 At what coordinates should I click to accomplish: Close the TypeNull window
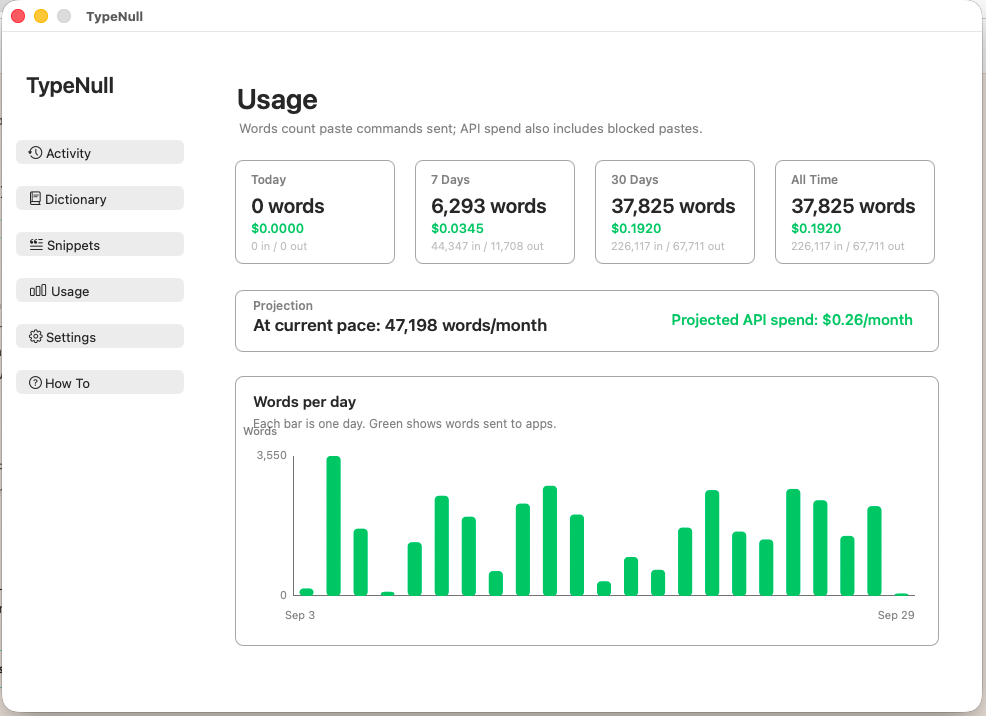pyautogui.click(x=18, y=16)
